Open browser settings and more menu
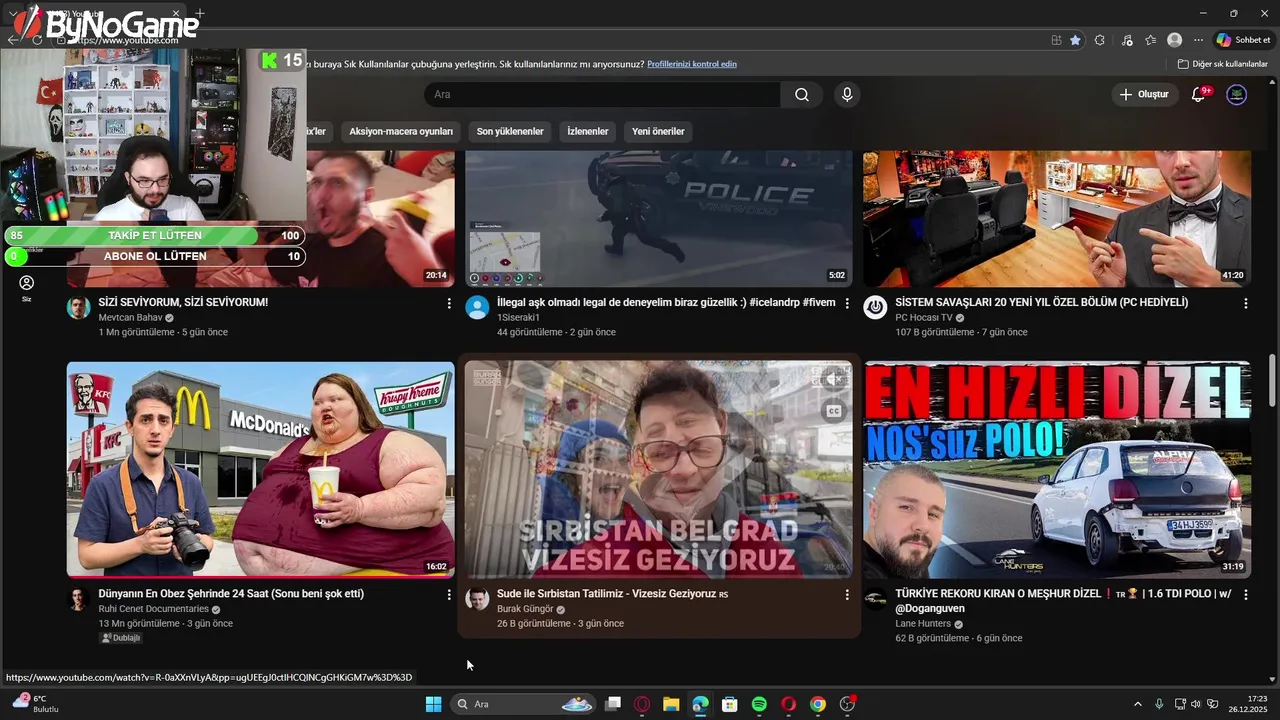This screenshot has height=720, width=1280. click(x=1198, y=40)
